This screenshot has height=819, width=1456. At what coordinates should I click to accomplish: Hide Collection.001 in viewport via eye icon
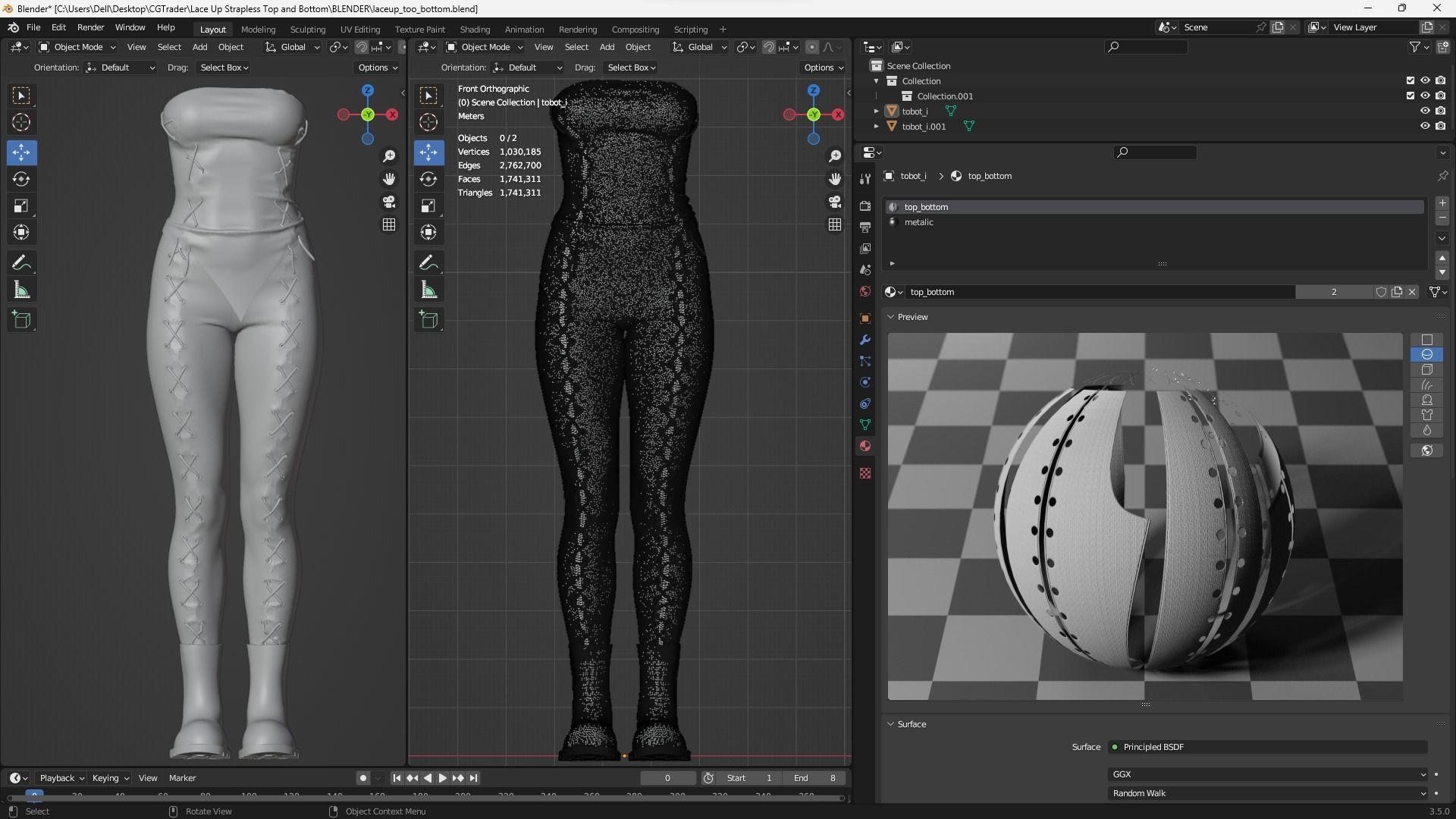click(1425, 96)
